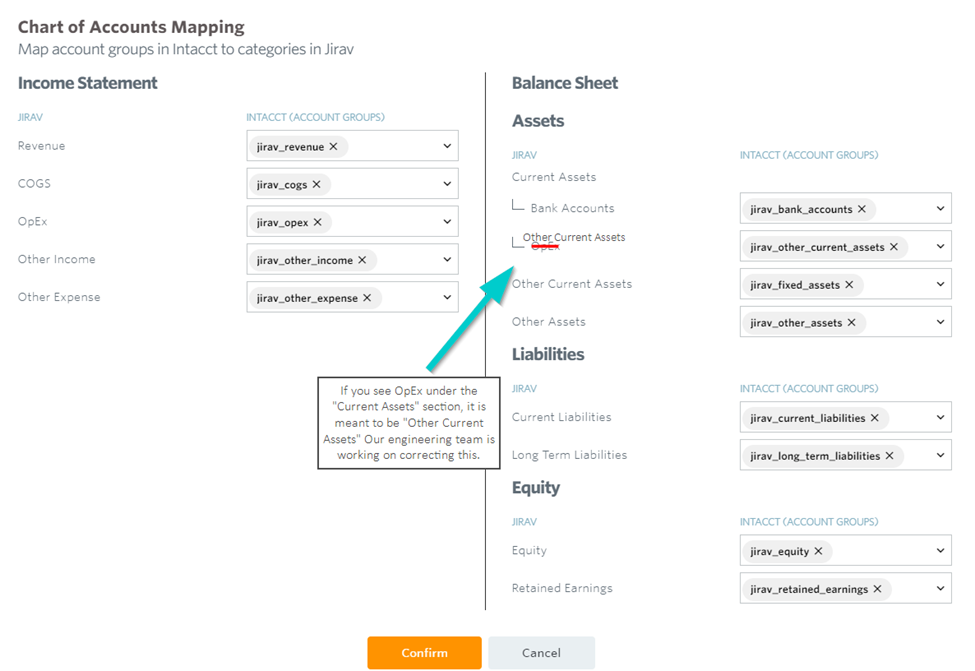This screenshot has width=975, height=671.
Task: Click the Other Expense row label
Action: click(x=59, y=297)
